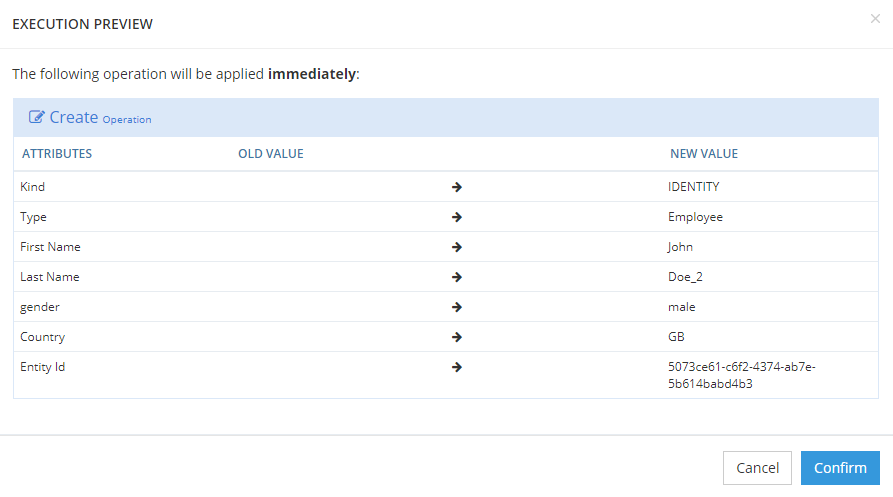Click the Create operation edit icon
The image size is (893, 497).
pyautogui.click(x=36, y=117)
